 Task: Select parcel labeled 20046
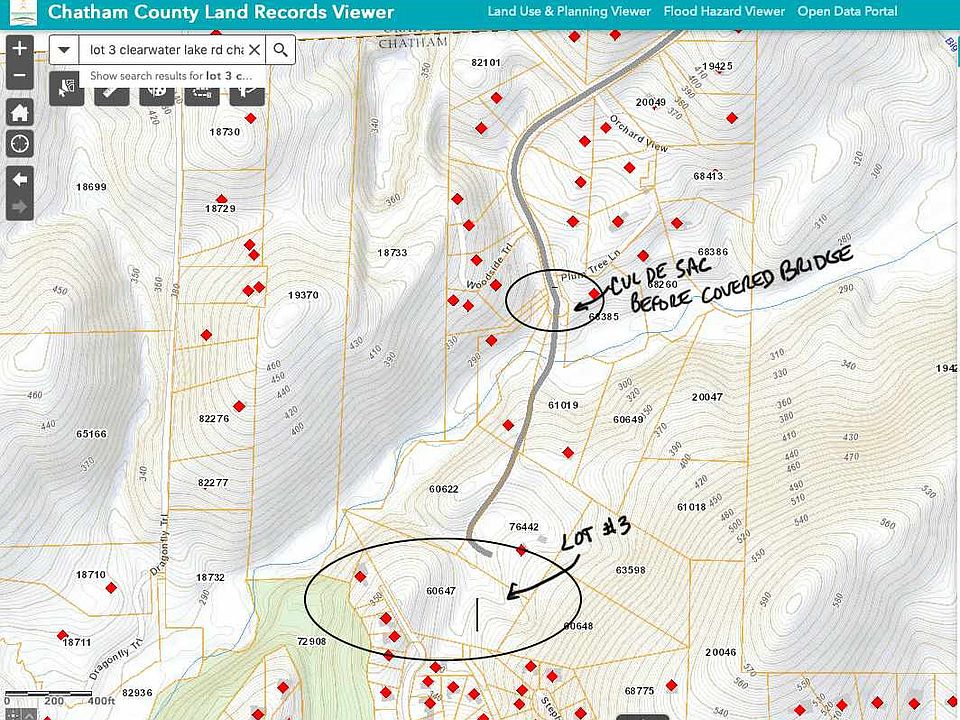721,652
